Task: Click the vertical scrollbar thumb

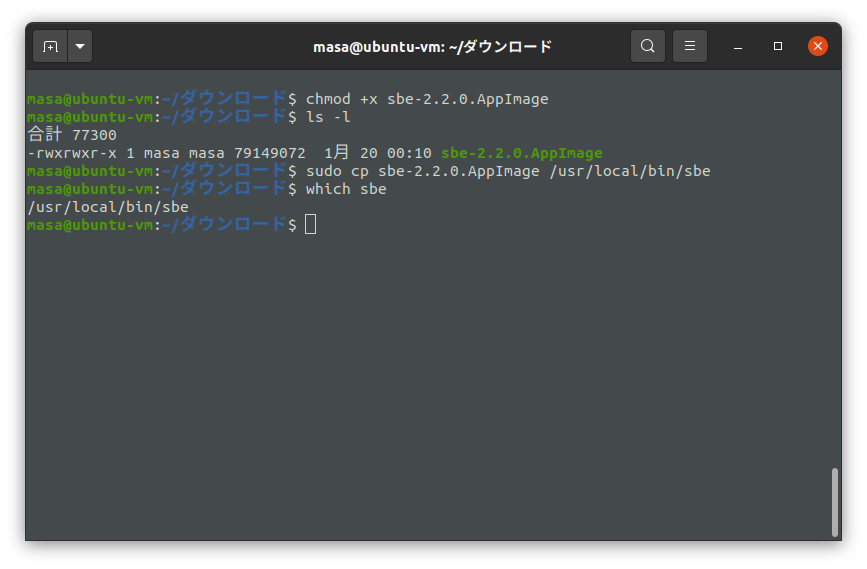Action: [x=834, y=502]
